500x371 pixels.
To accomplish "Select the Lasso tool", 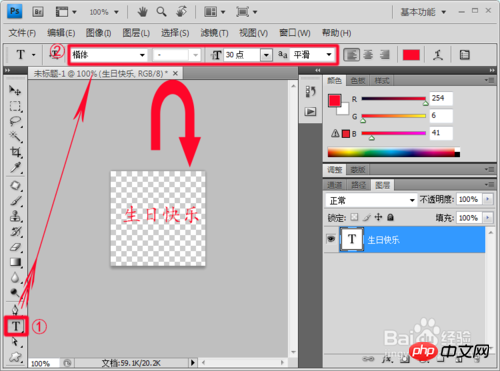I will click(x=15, y=121).
